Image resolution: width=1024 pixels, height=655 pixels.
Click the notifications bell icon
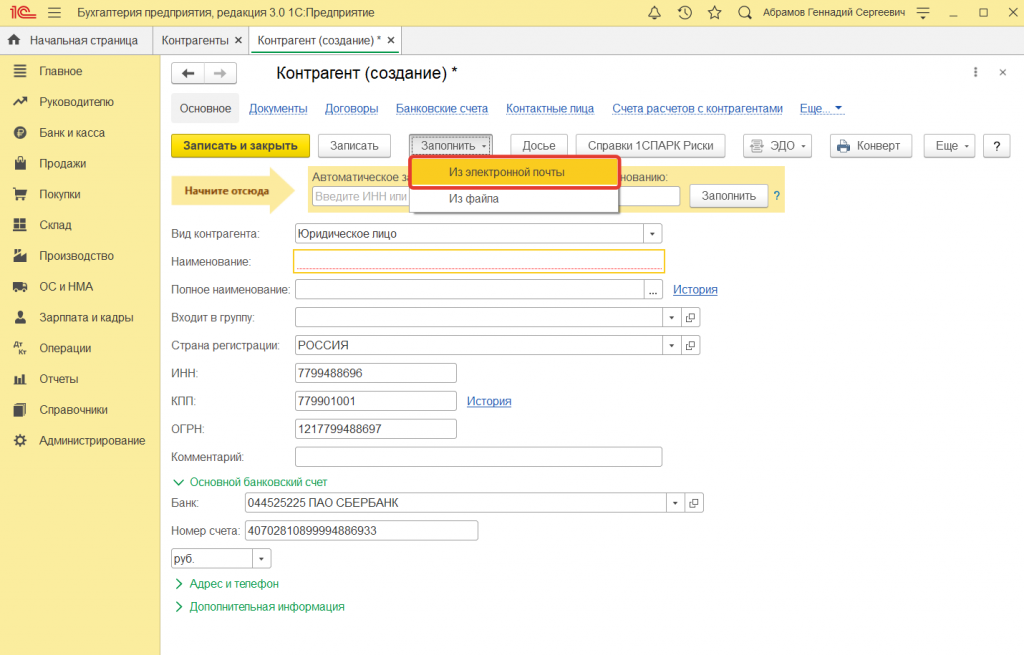pyautogui.click(x=655, y=13)
